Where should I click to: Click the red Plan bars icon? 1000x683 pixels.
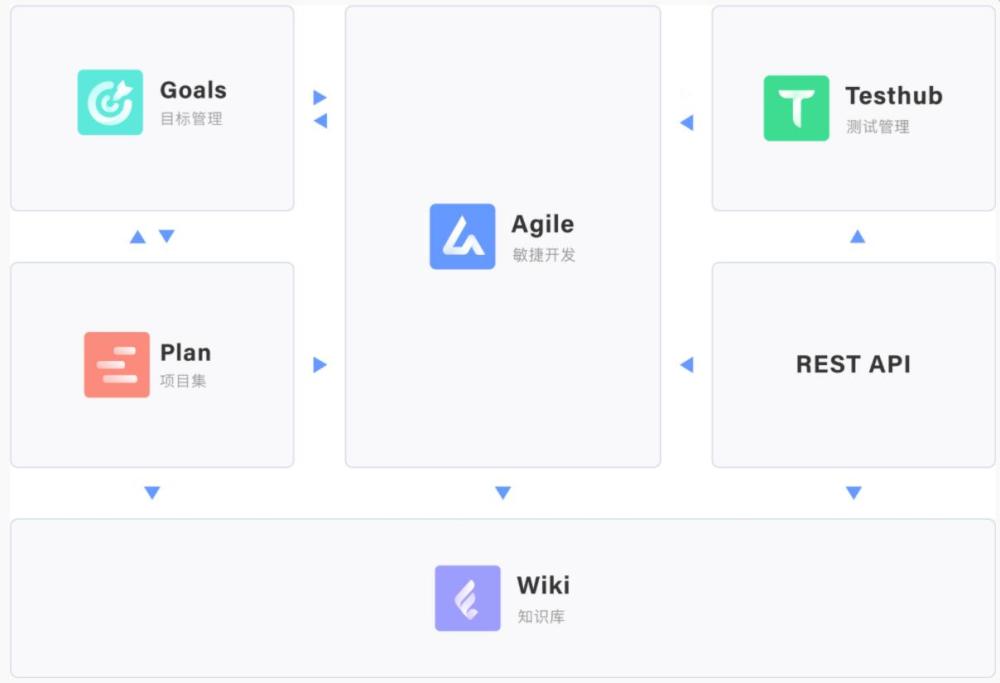click(117, 365)
